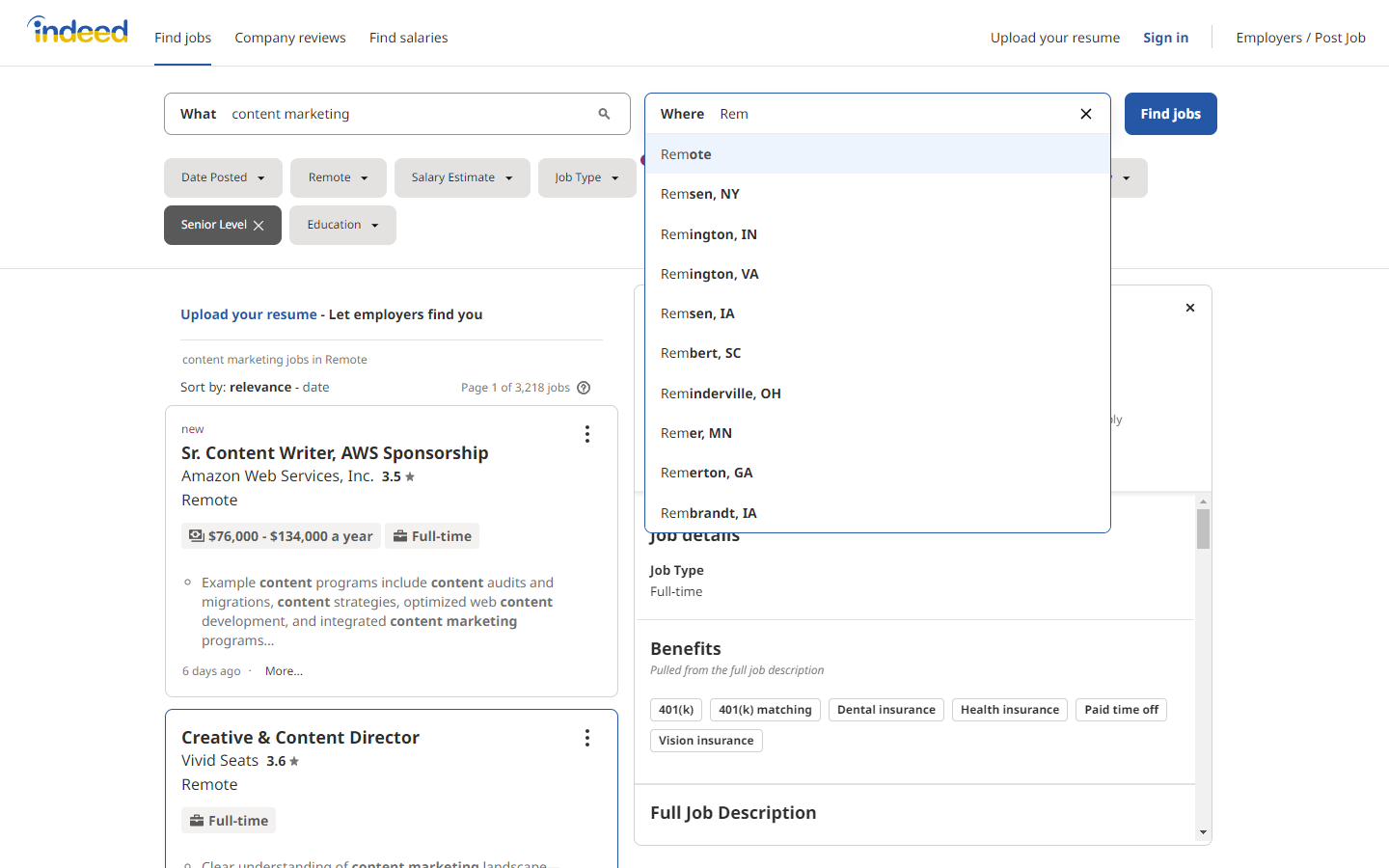Open Company reviews page
The image size is (1389, 868).
coord(290,38)
